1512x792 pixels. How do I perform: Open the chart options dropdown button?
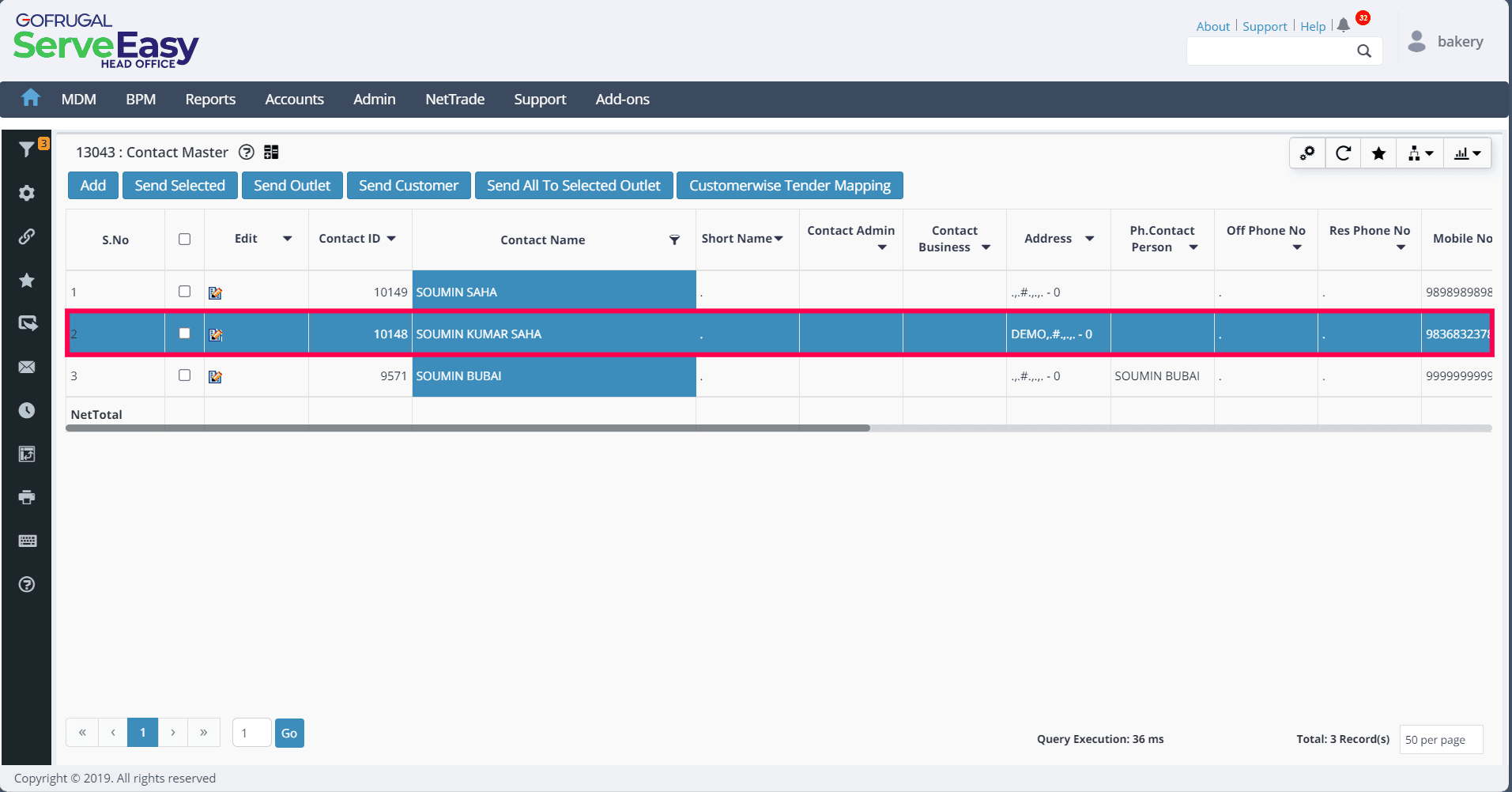point(1468,153)
